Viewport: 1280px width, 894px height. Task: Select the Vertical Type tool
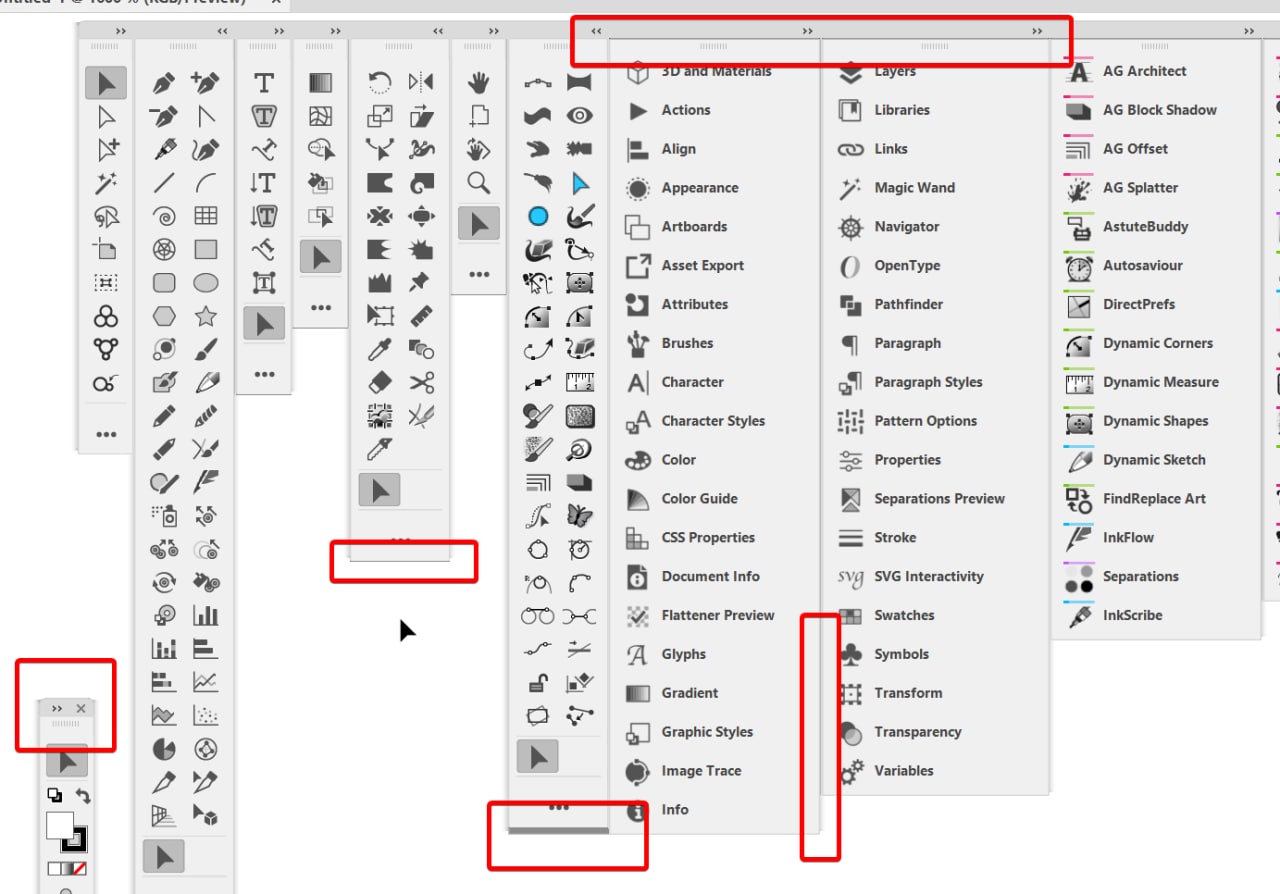[264, 183]
